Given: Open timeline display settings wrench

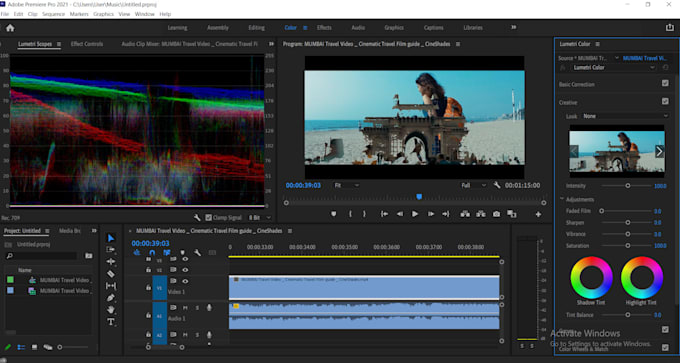Looking at the screenshot, I should tap(197, 252).
